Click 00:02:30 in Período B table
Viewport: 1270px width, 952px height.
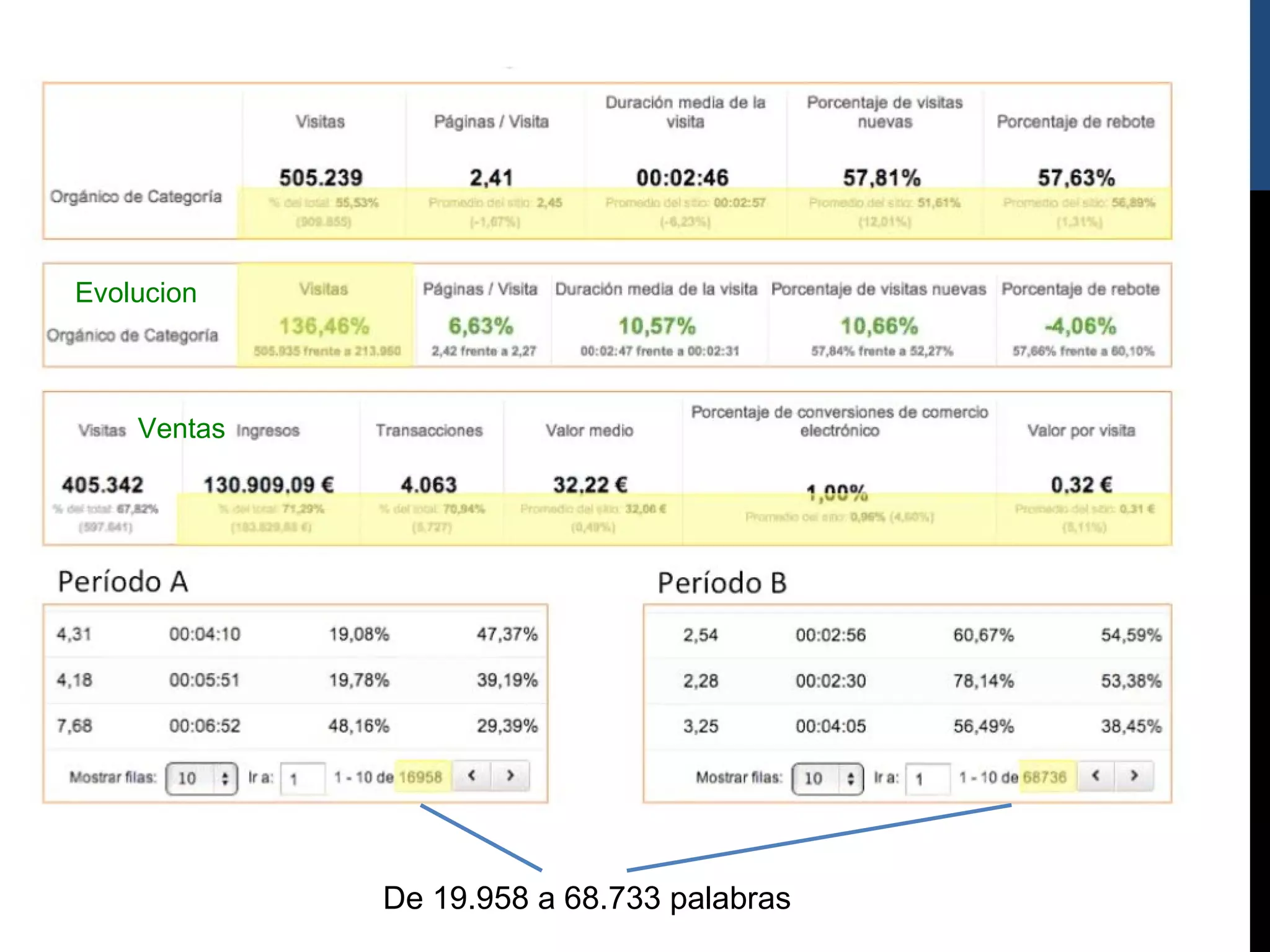tap(831, 681)
